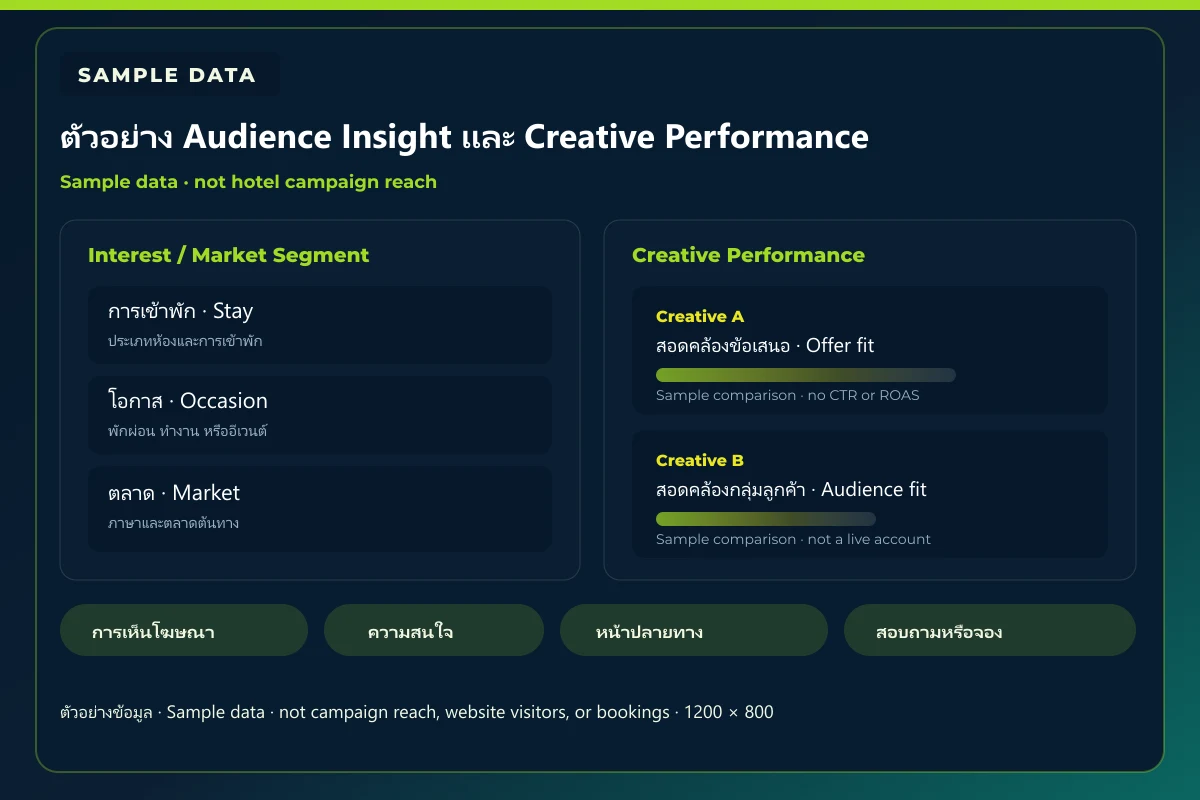
Task: Click 'Sample comparison · not a live account'
Action: pyautogui.click(x=793, y=539)
